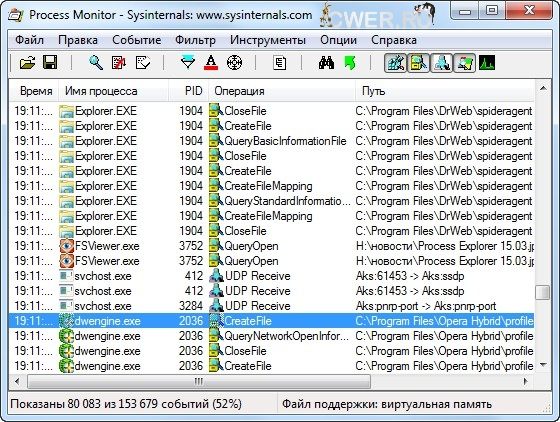Select the QueryBasicInformationFile operation row
The height and width of the screenshot is (422, 560).
click(x=271, y=141)
